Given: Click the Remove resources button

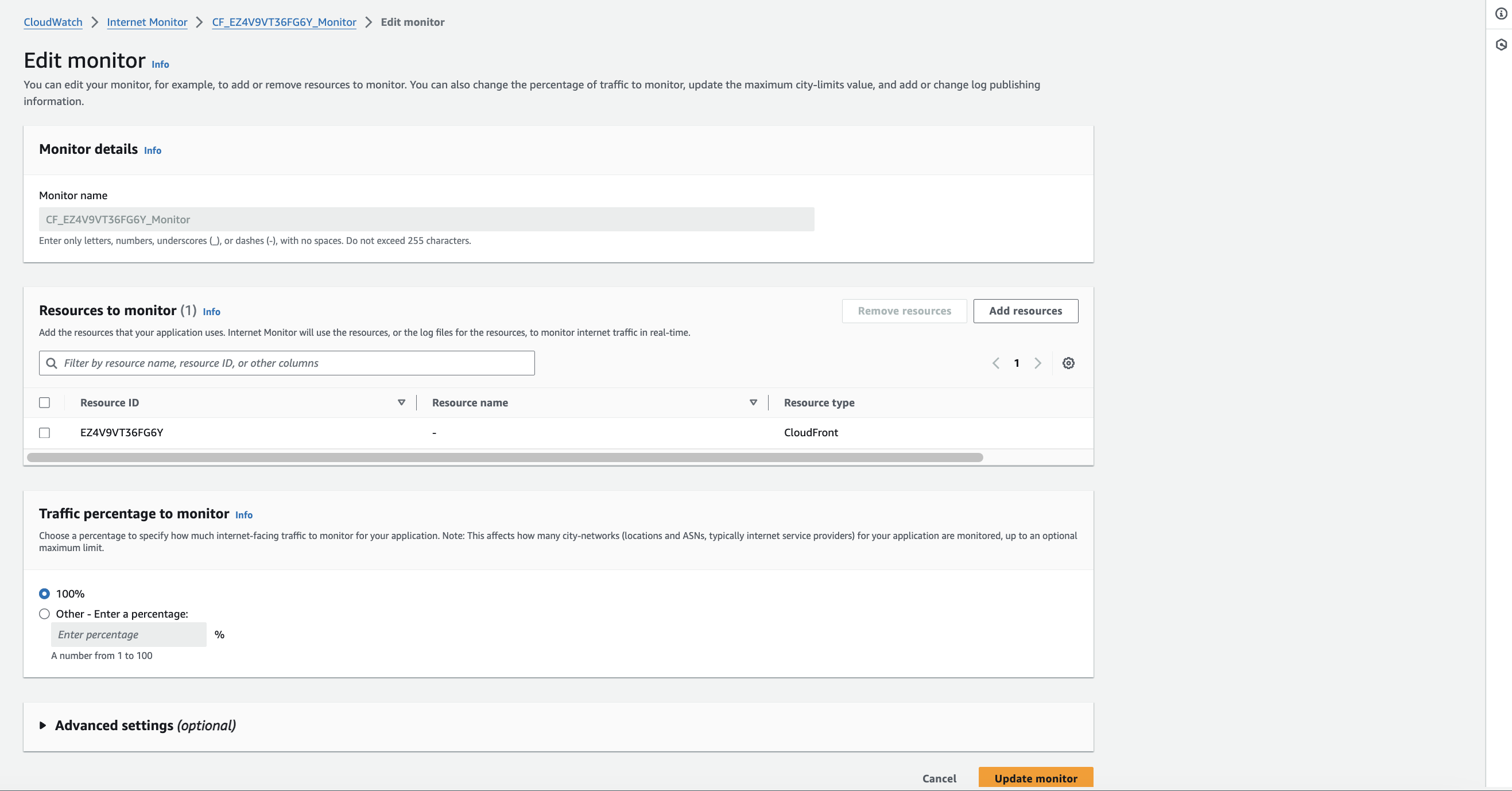Looking at the screenshot, I should pos(904,311).
